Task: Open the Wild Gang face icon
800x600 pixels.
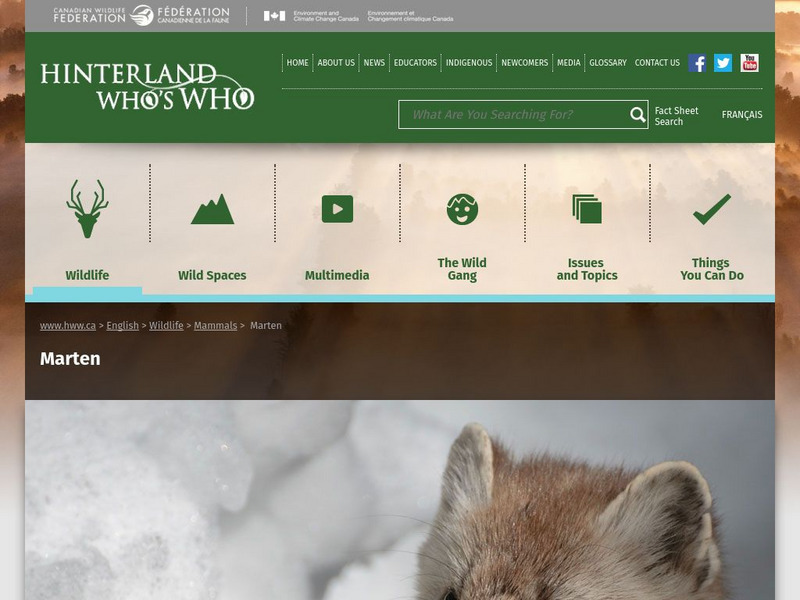Action: [462, 209]
